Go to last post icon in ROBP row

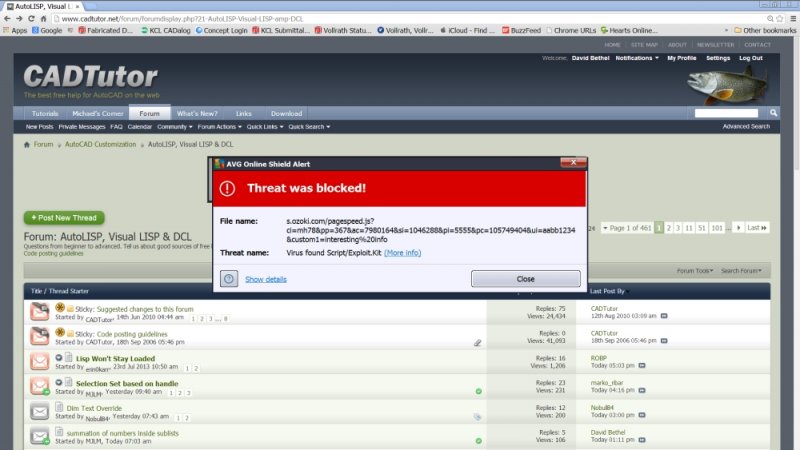[x=642, y=365]
